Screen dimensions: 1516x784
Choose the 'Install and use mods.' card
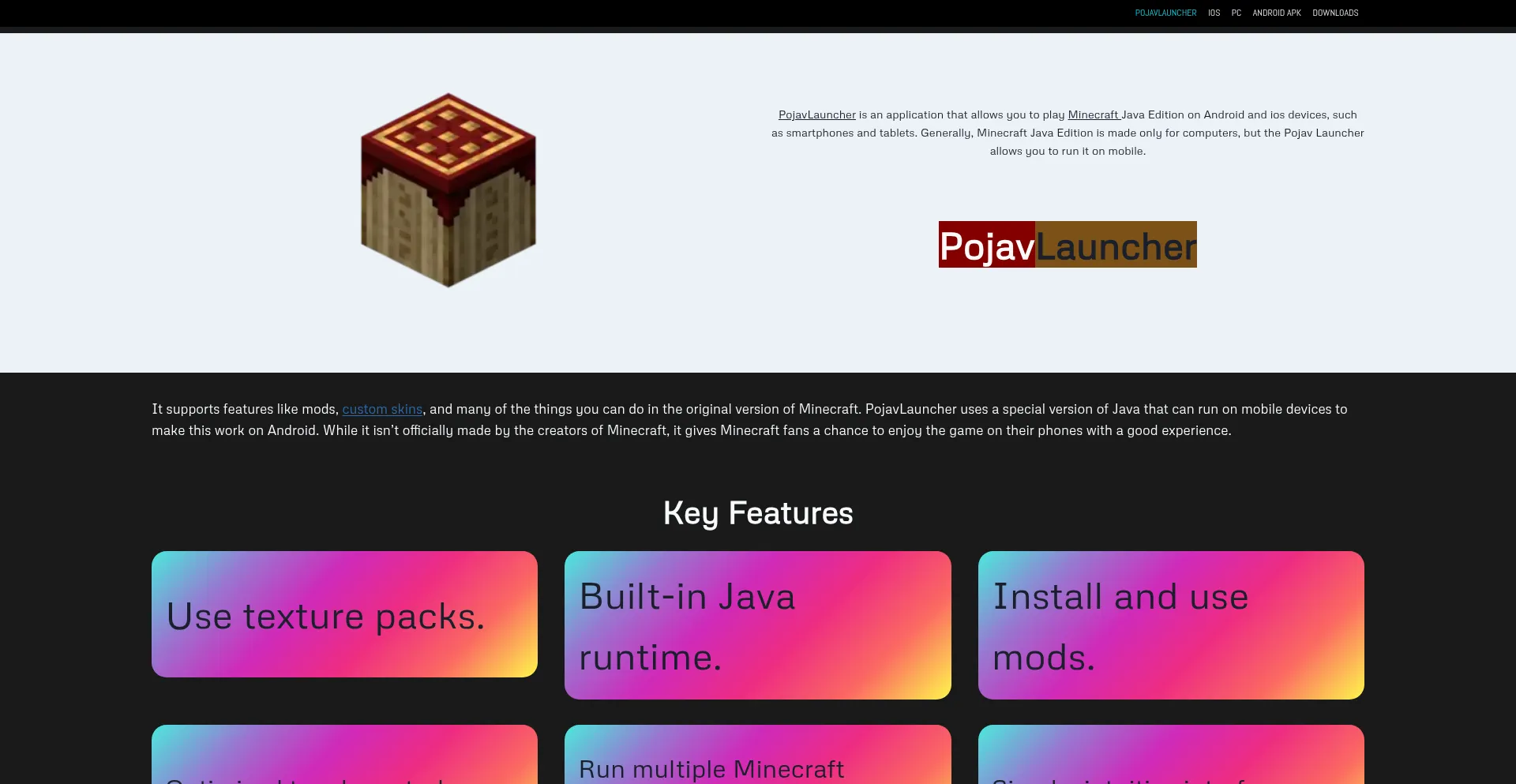pyautogui.click(x=1170, y=625)
